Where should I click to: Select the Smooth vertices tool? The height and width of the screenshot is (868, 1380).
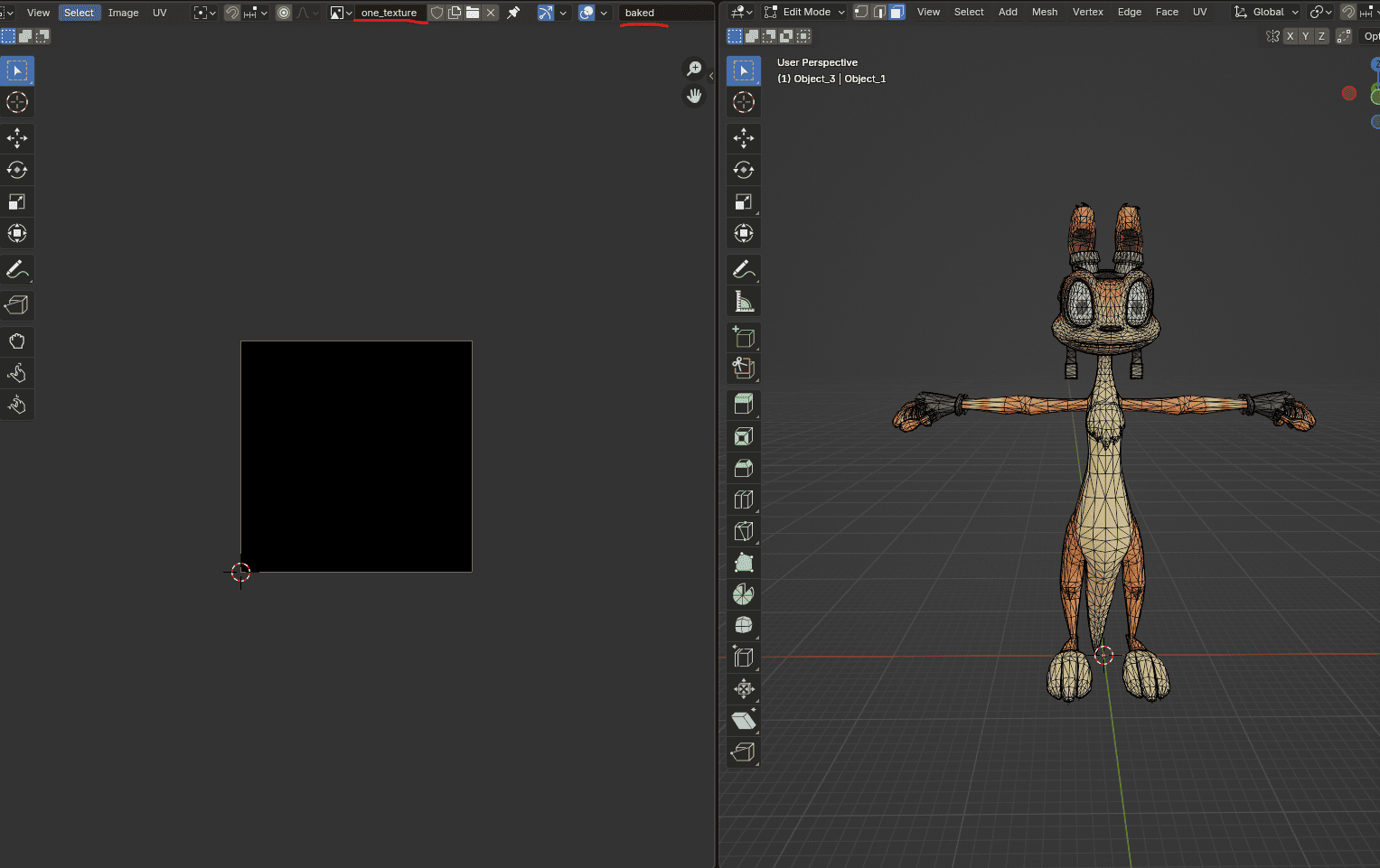tap(744, 626)
